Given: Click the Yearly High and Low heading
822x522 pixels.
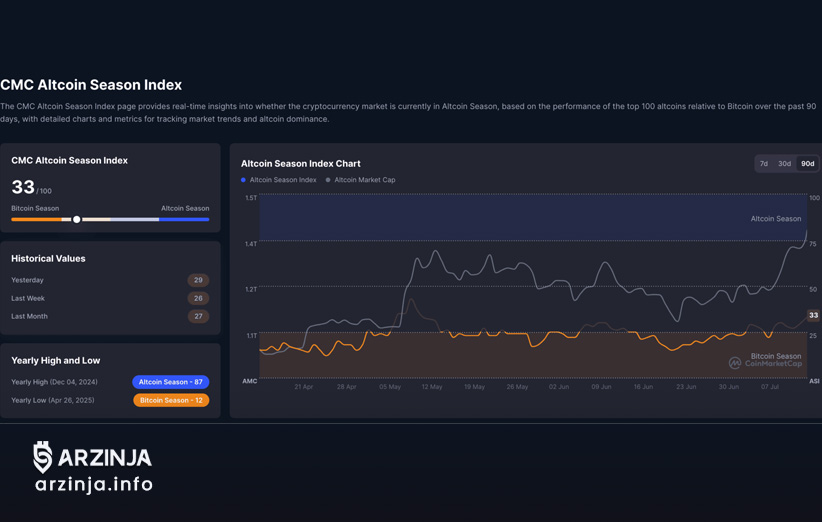Looking at the screenshot, I should pos(56,361).
